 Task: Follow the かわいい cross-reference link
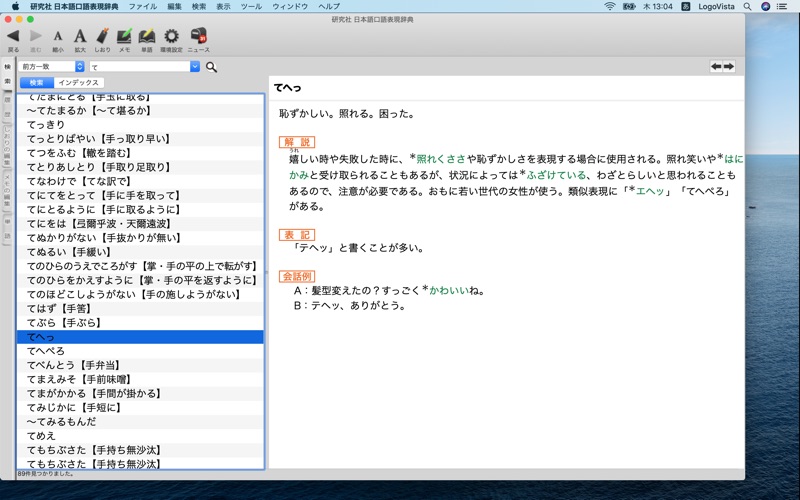[449, 291]
